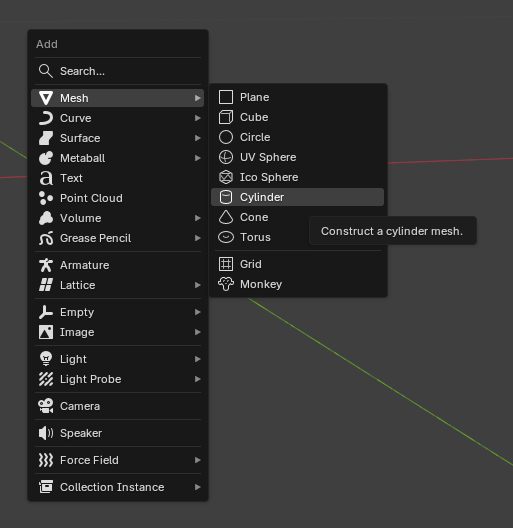
Task: Expand the Light Probe submenu arrow
Action: tap(198, 379)
